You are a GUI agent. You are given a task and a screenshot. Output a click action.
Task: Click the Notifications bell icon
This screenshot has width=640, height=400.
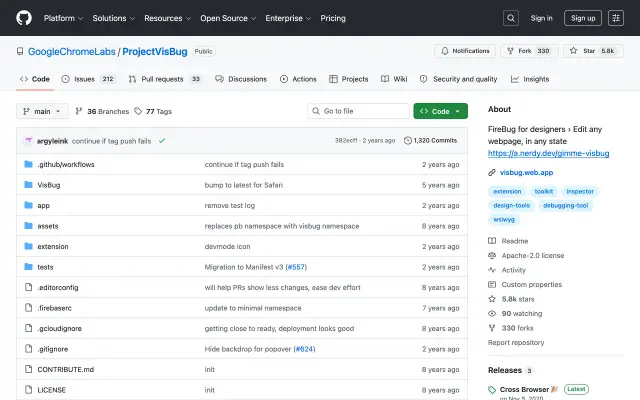[444, 51]
